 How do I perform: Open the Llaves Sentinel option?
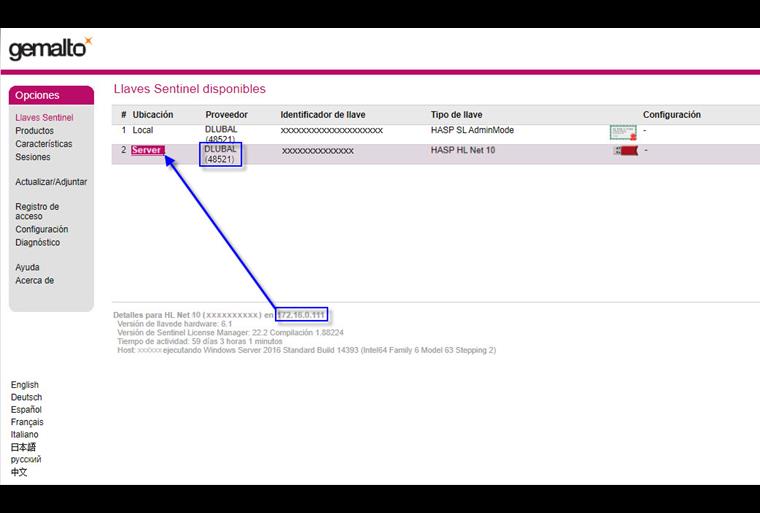(x=44, y=117)
